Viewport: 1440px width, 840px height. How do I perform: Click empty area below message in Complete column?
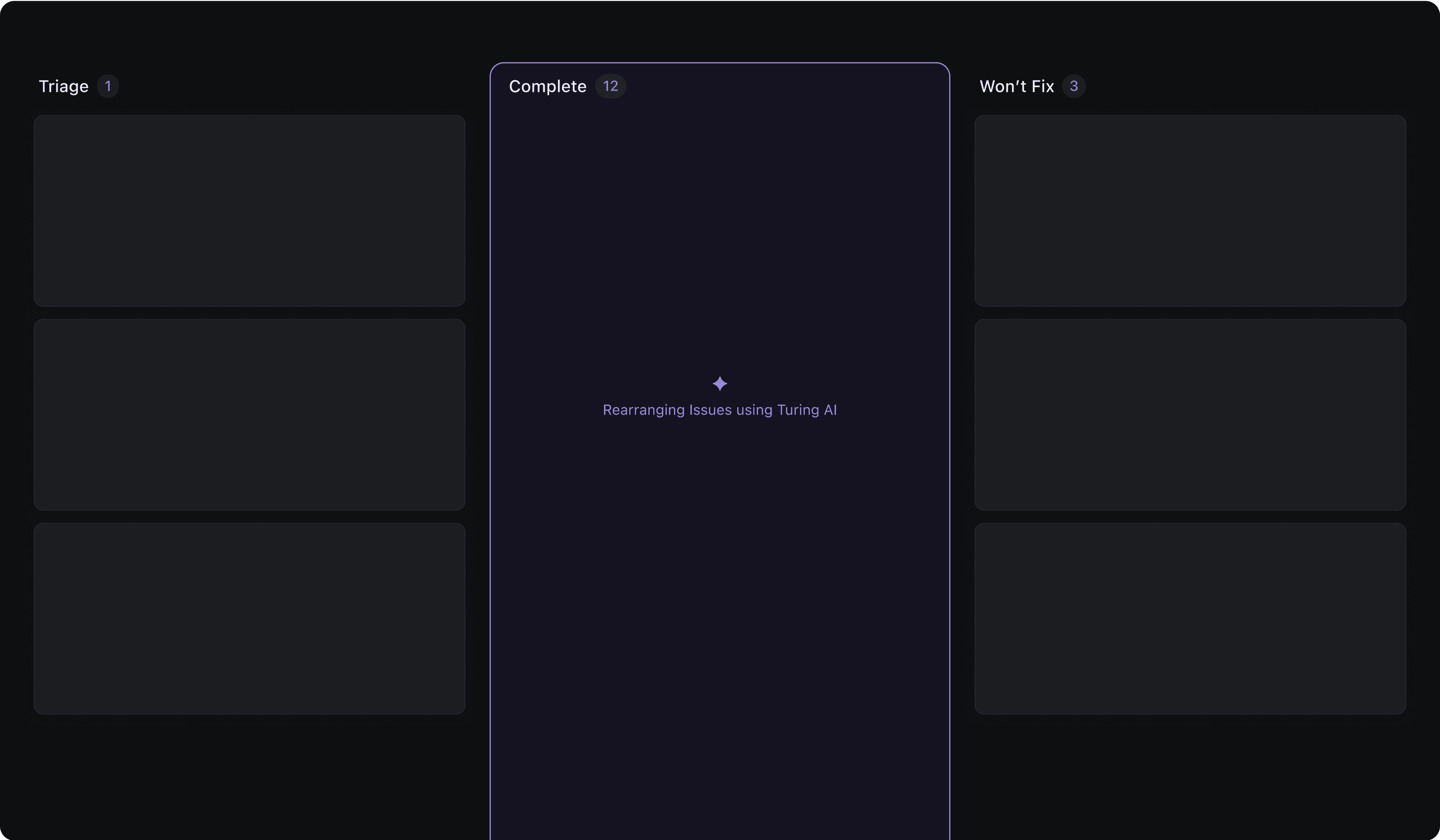[720, 628]
